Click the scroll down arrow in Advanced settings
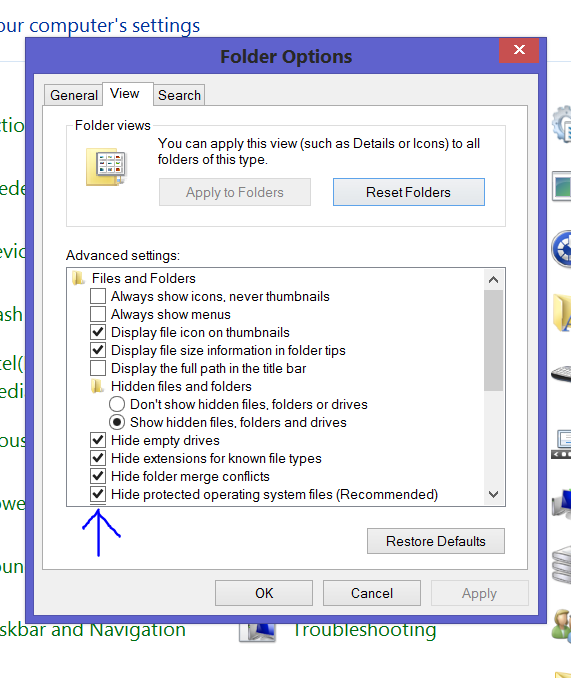The height and width of the screenshot is (678, 571). pos(494,494)
